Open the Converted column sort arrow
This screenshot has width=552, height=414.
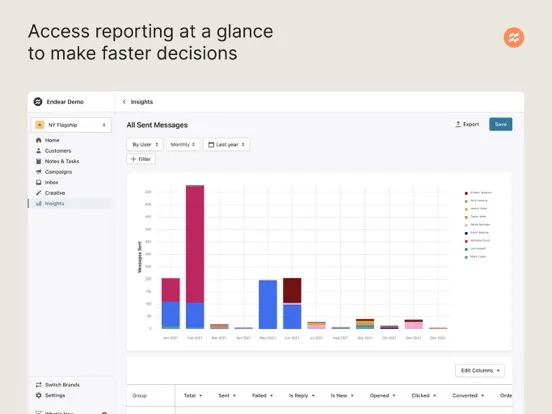[x=483, y=396]
